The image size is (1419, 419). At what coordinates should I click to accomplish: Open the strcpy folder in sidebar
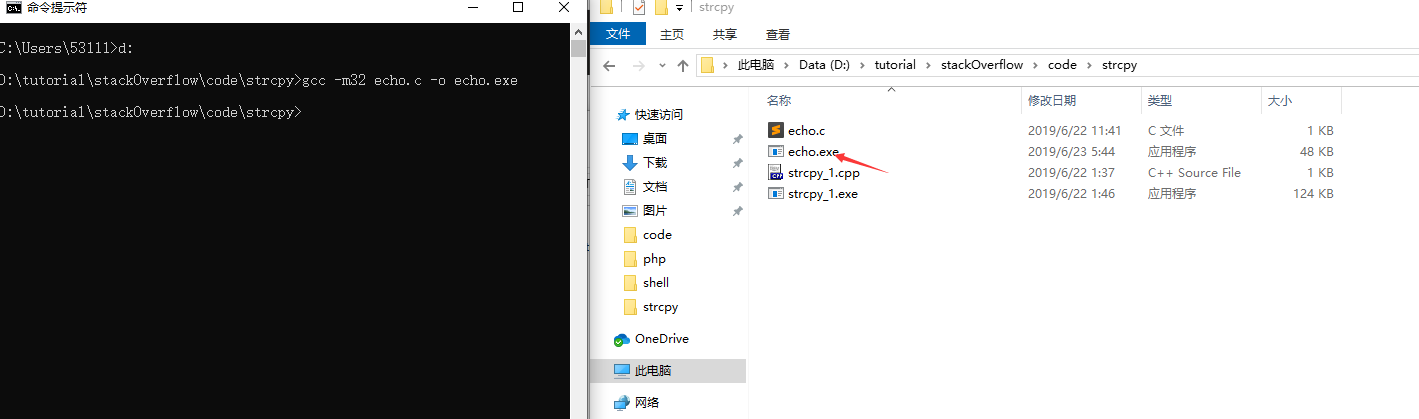(660, 306)
